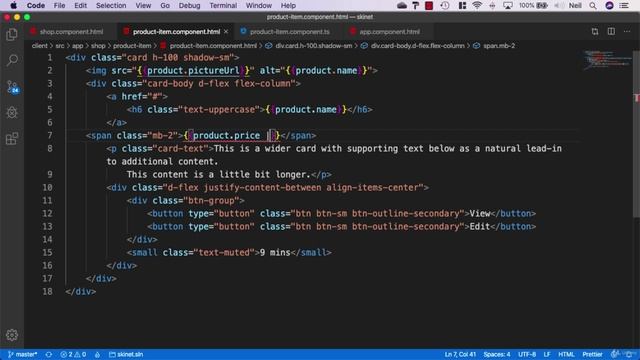This screenshot has height=360, width=640.
Task: Click '9 mins' text on line 15
Action: tap(275, 252)
